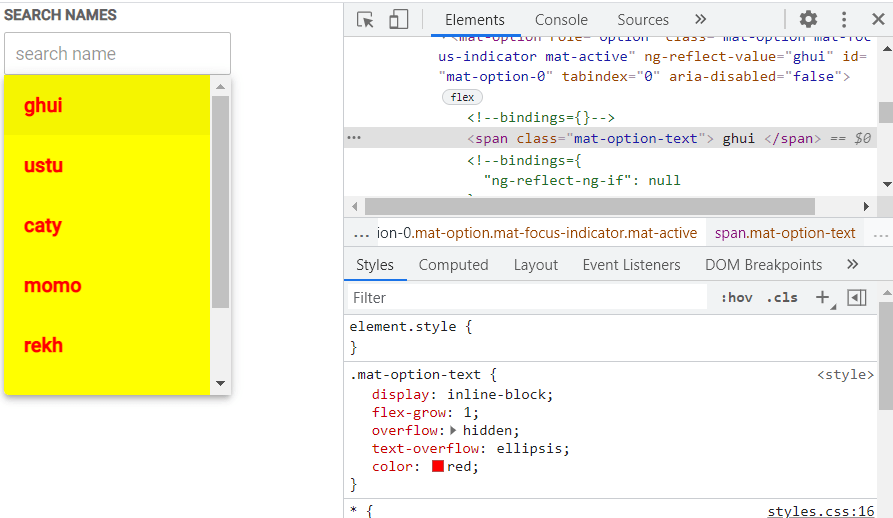893x518 pixels.
Task: Open DevTools settings gear
Action: coord(808,19)
